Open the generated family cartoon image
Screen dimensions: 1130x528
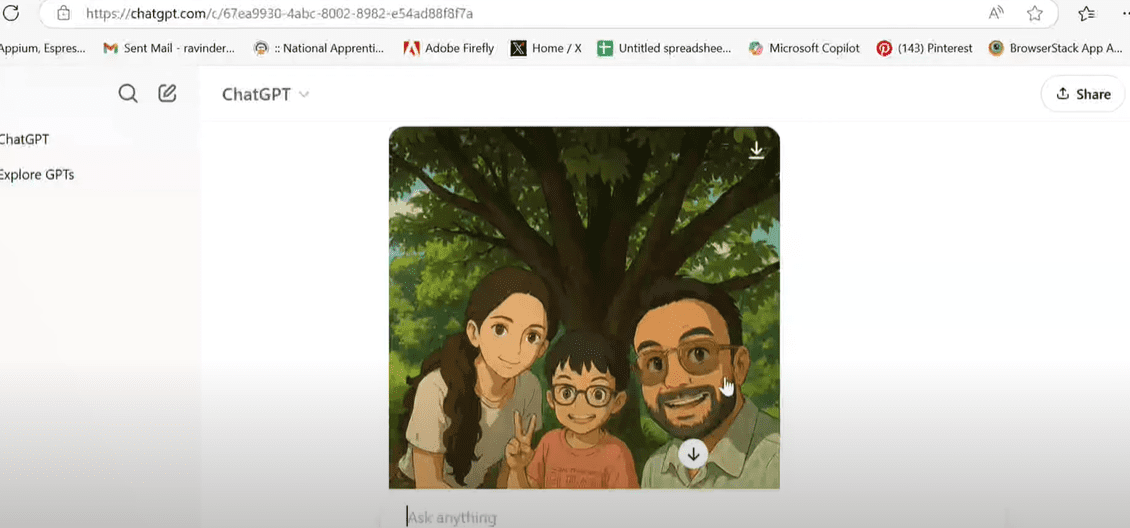[584, 308]
